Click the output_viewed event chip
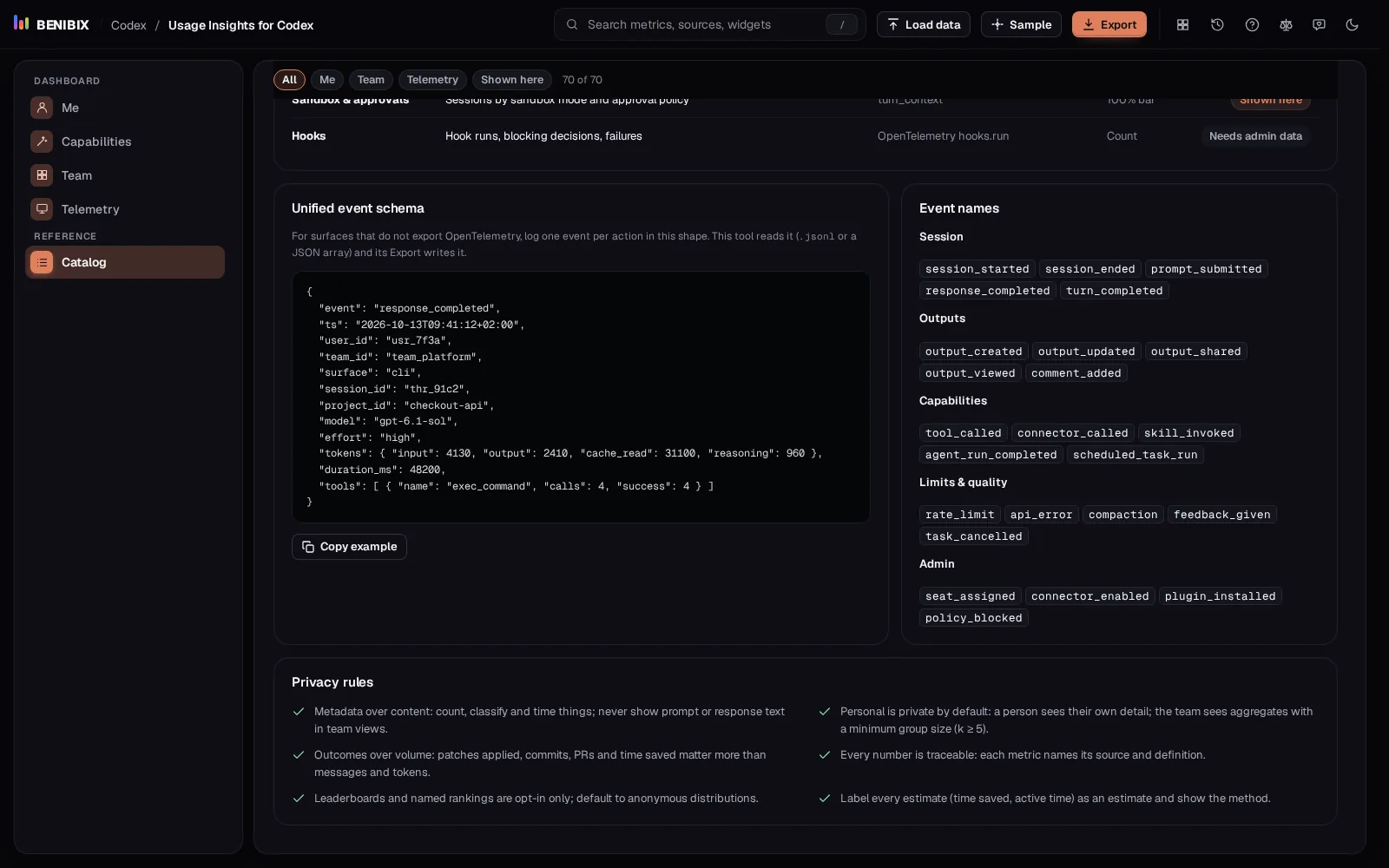 [x=970, y=373]
